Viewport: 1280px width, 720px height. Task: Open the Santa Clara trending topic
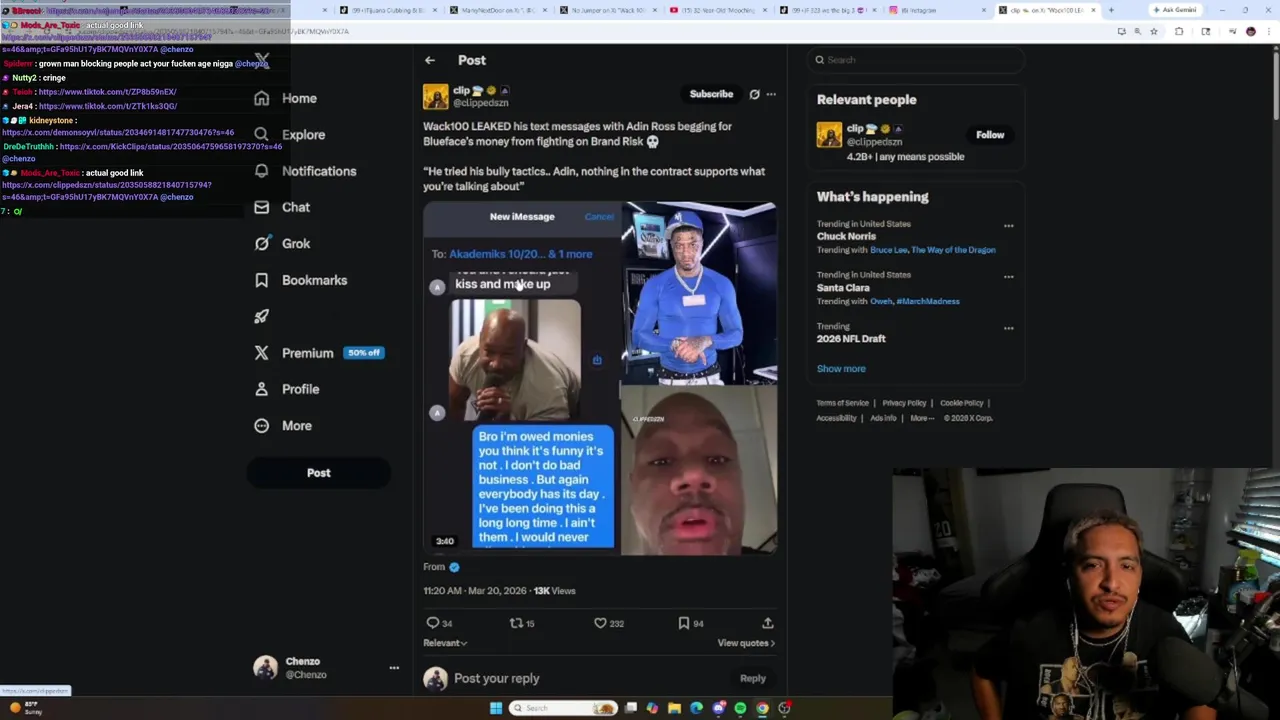click(843, 287)
